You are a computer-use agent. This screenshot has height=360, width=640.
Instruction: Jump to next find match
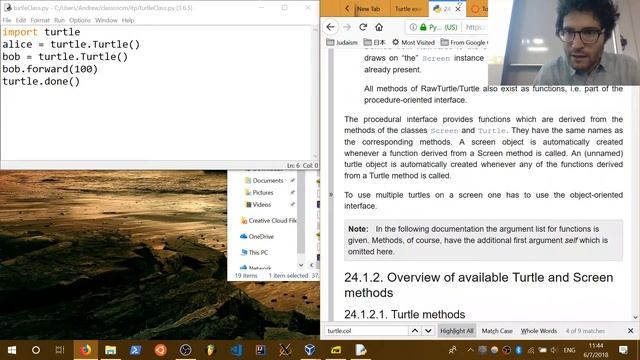pyautogui.click(x=428, y=331)
